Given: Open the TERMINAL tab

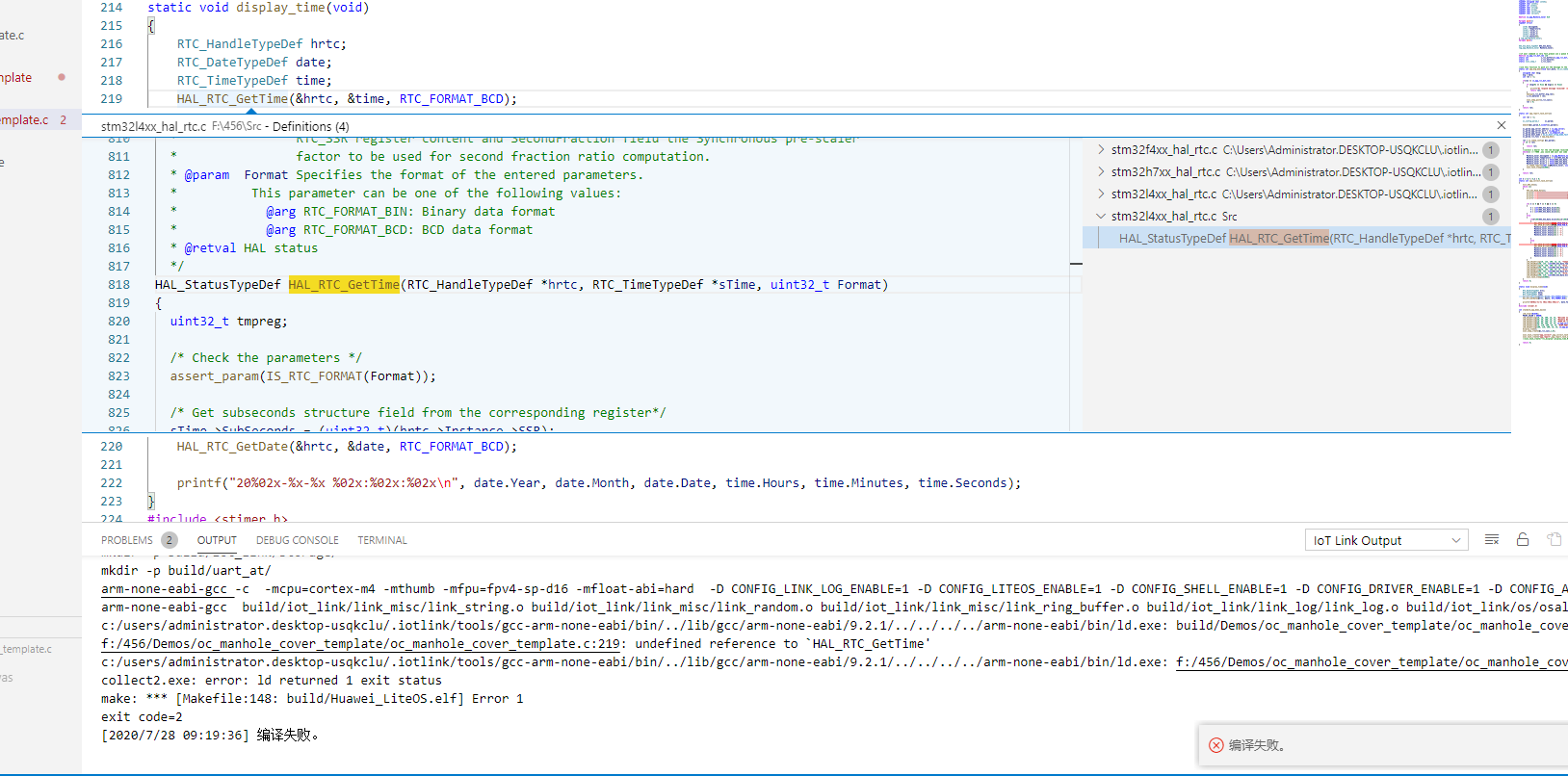Looking at the screenshot, I should (382, 540).
